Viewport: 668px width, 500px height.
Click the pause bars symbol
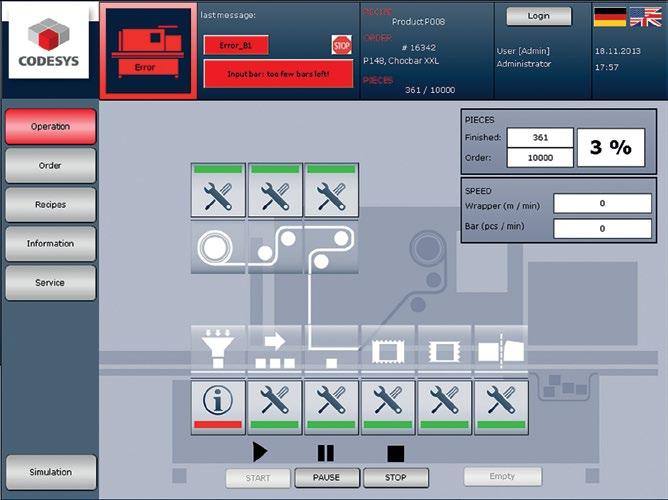[x=326, y=453]
